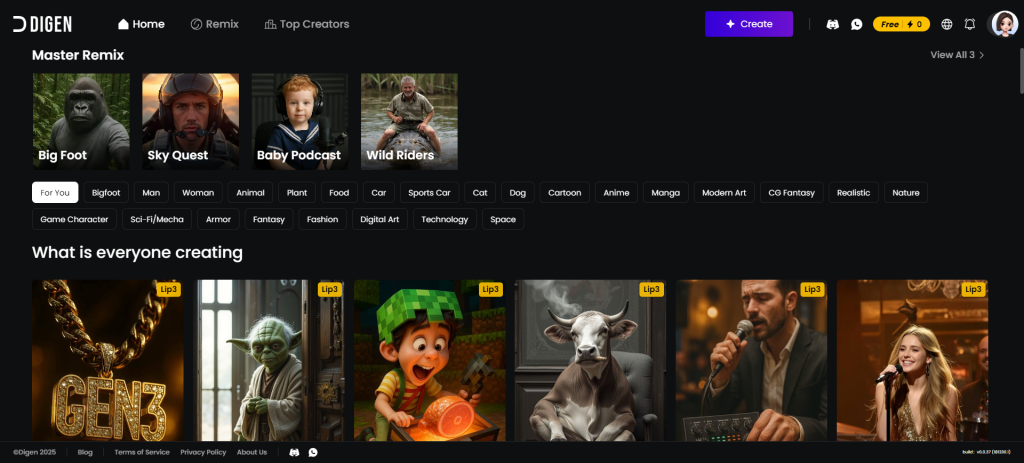Choose the Fantasy chip
Screen dimensions: 1024x463
(269, 219)
